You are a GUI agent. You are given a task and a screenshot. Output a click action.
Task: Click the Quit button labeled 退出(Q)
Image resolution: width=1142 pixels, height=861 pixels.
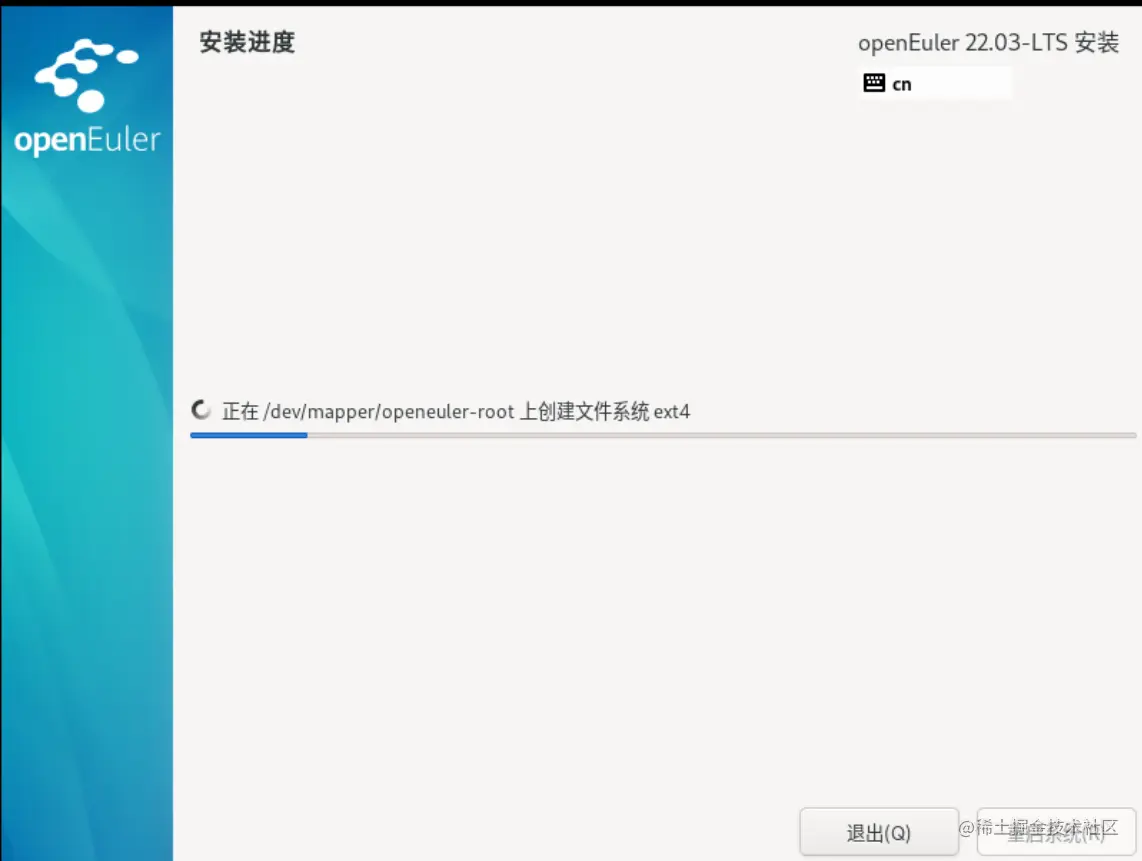878,832
